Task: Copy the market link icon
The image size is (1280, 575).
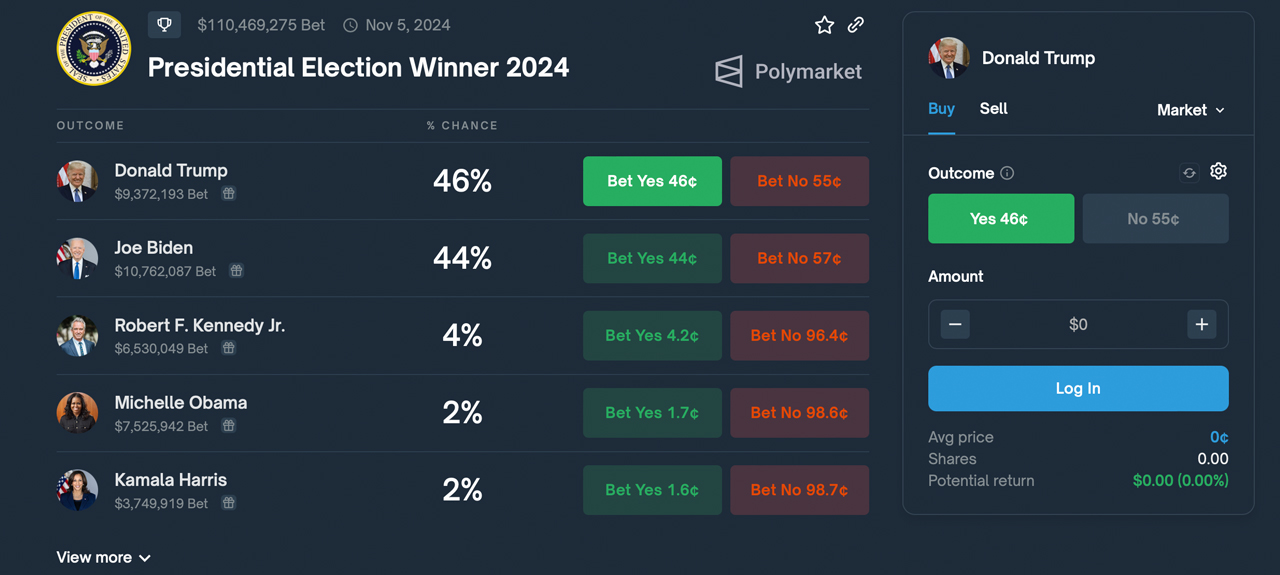Action: coord(856,25)
